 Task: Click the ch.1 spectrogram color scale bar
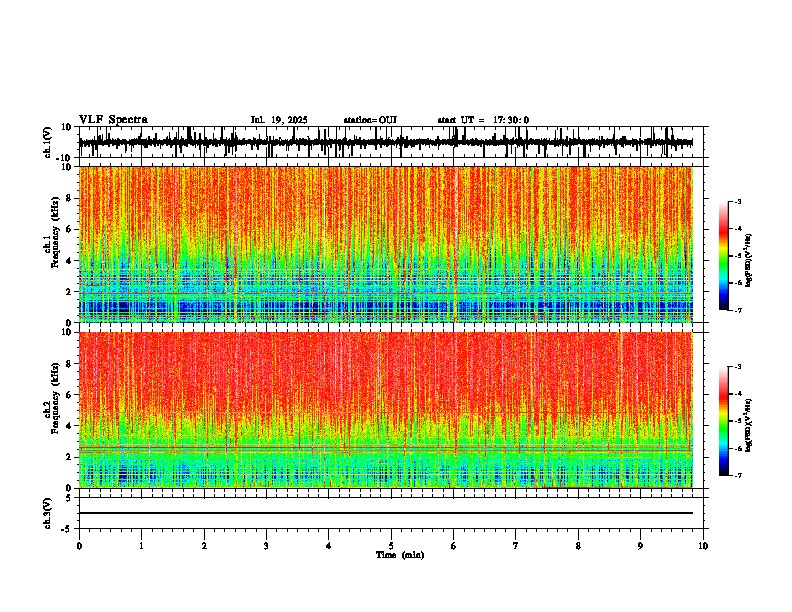pos(723,256)
